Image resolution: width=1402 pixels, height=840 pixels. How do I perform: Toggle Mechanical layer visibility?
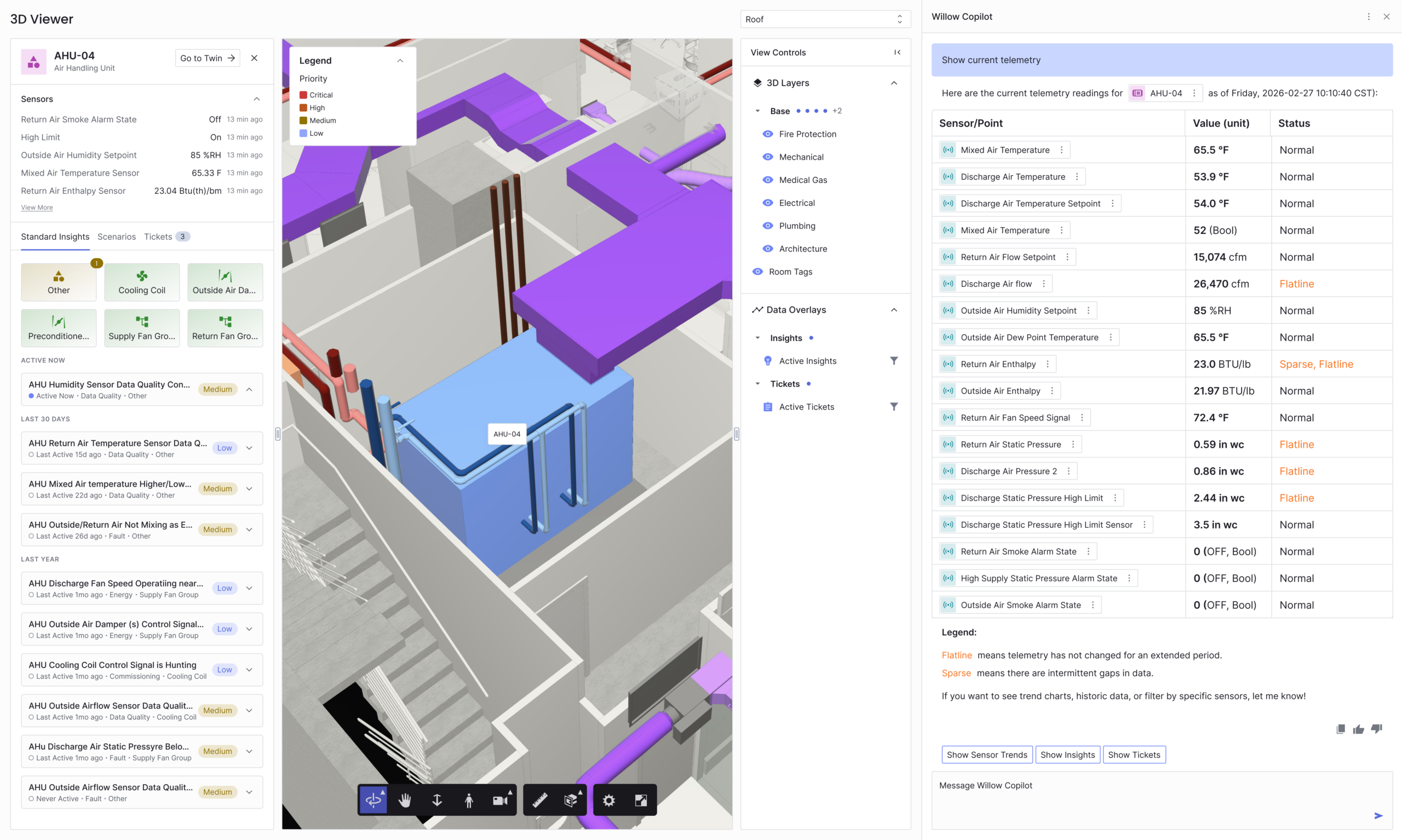click(x=767, y=157)
